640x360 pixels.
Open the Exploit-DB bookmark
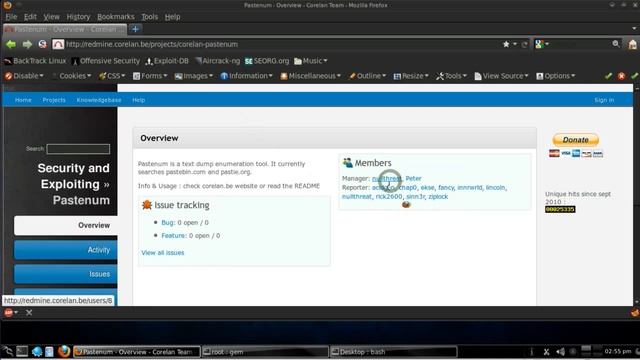167,61
